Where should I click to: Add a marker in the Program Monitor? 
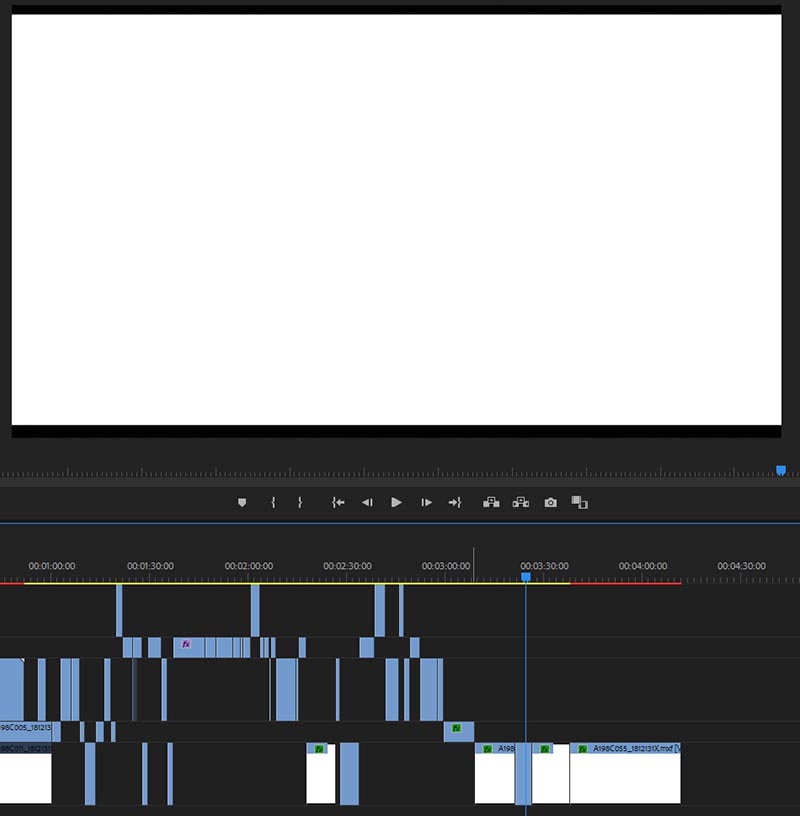242,502
